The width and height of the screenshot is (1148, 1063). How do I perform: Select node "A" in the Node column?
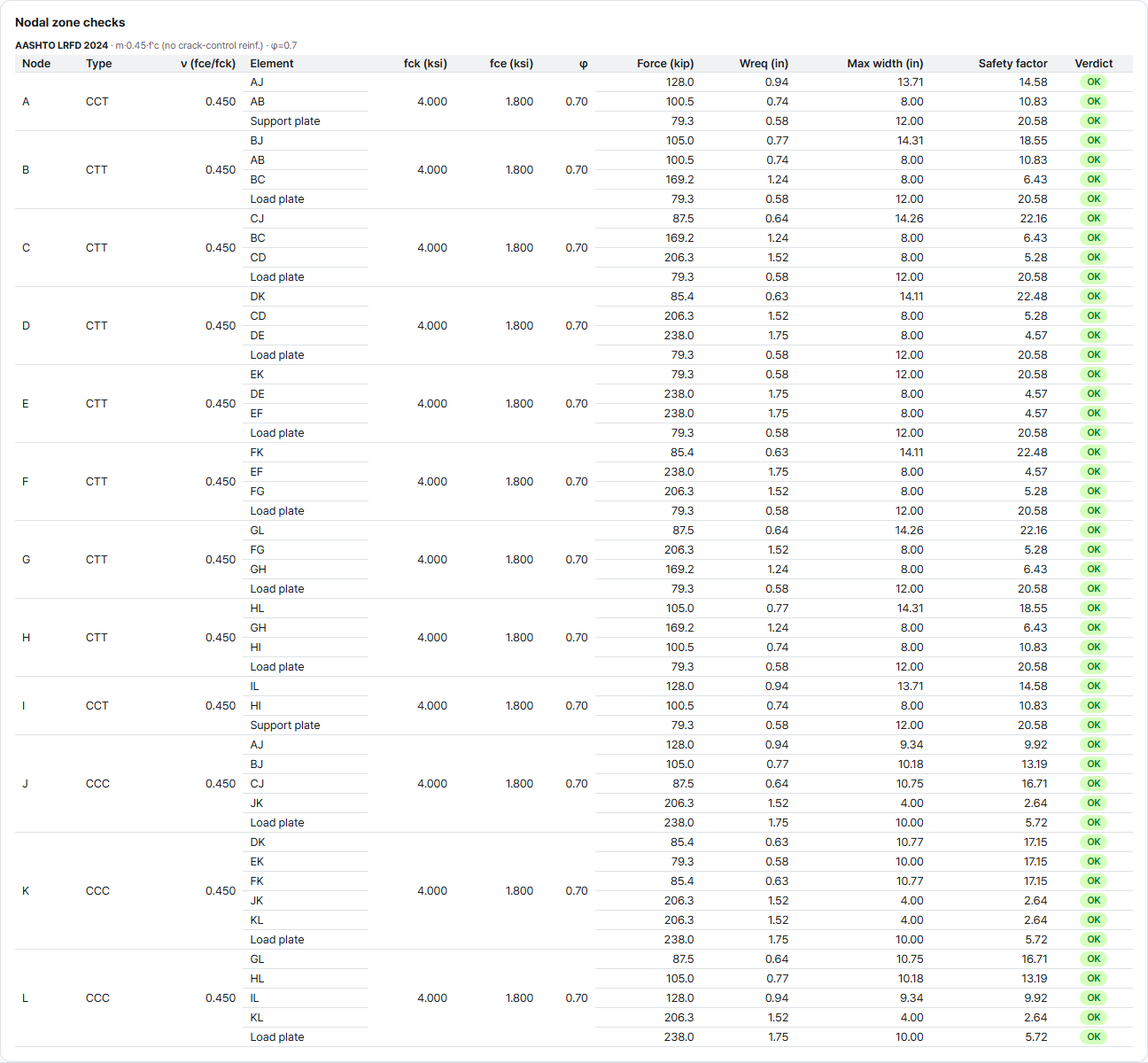coord(26,102)
